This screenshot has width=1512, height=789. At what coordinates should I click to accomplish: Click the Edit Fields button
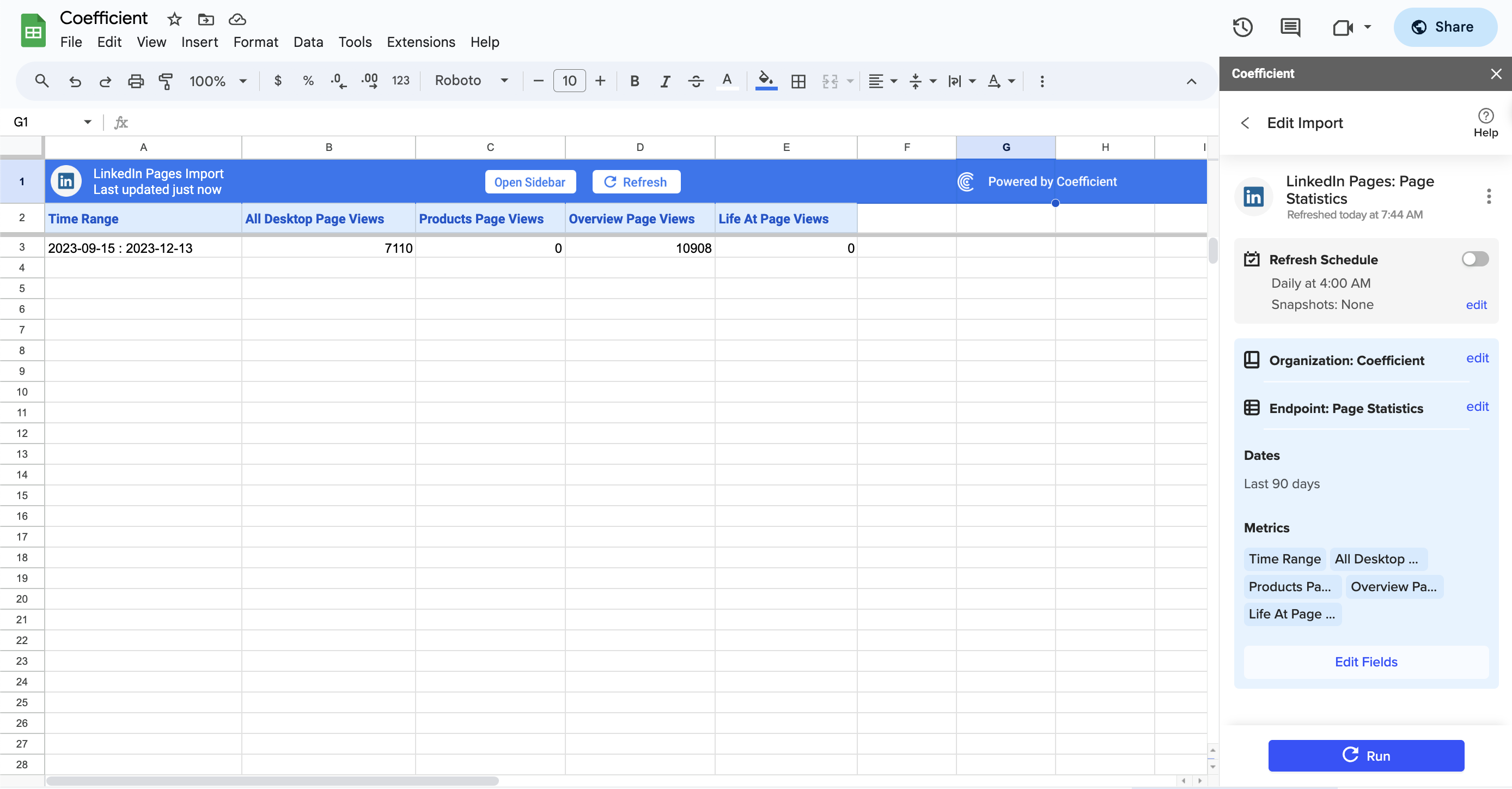(1366, 661)
